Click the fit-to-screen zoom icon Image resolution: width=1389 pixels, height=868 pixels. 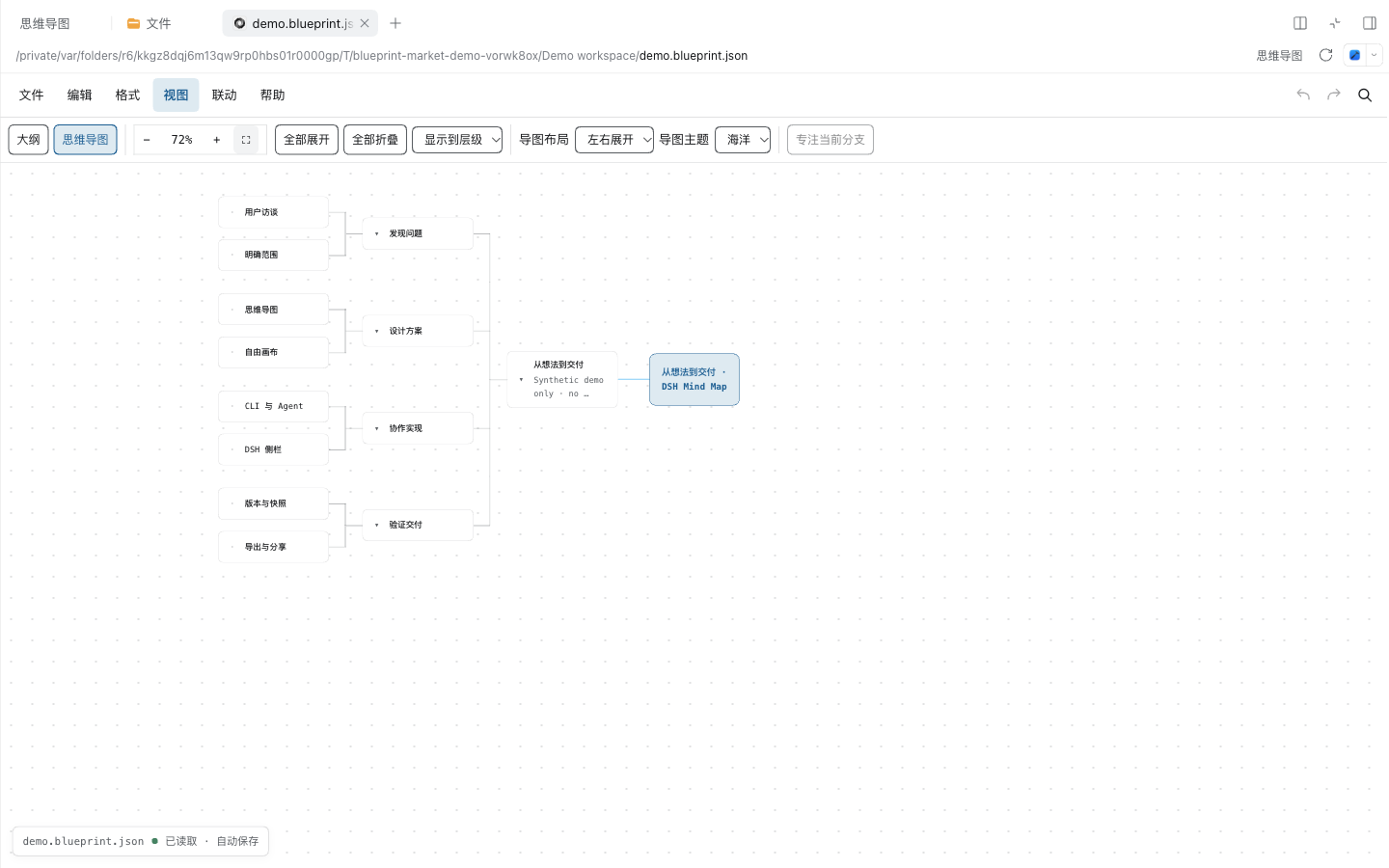(246, 140)
